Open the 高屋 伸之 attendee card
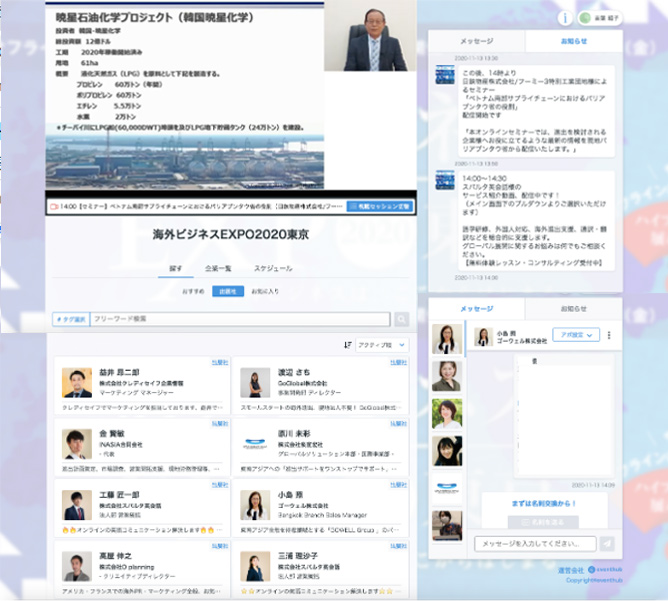668x601 pixels. (142, 569)
